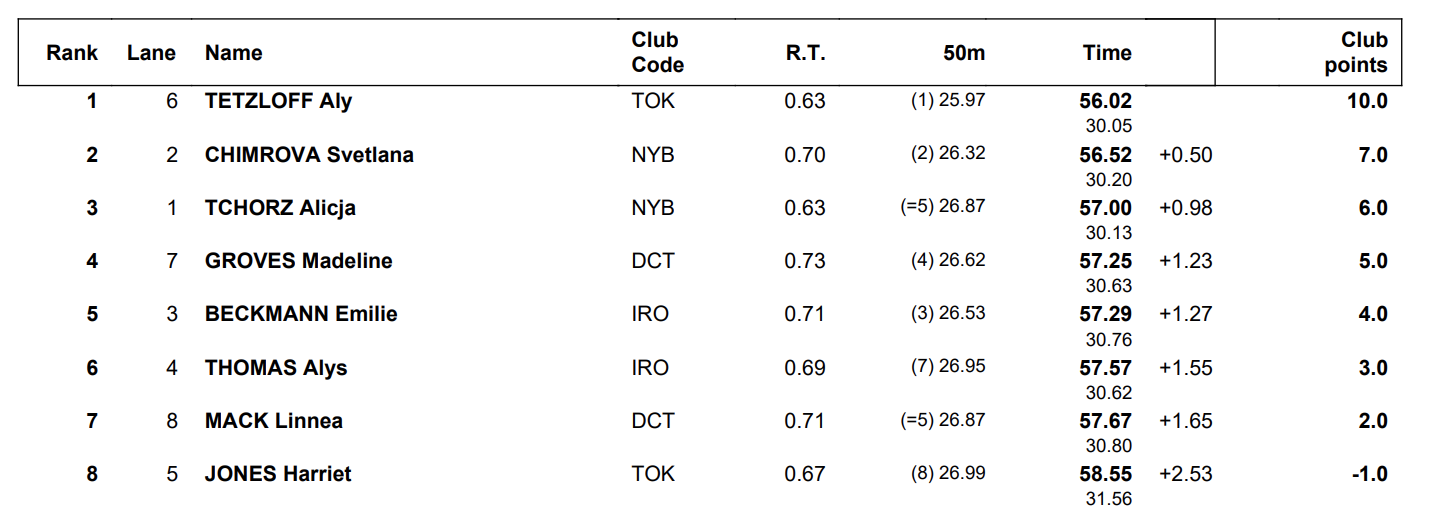The height and width of the screenshot is (524, 1430).
Task: Select MACK Linnea in rank 7
Action: tap(274, 421)
